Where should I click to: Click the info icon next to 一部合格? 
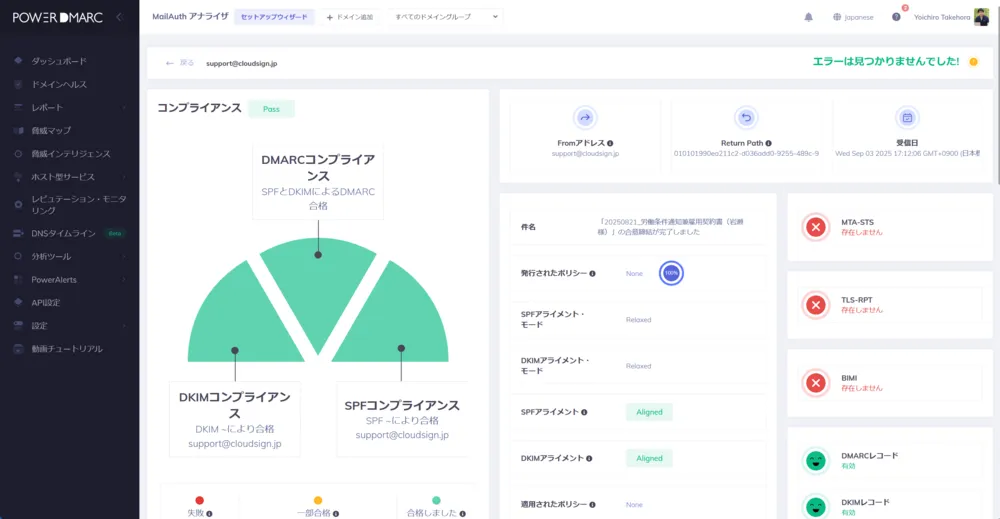coord(335,513)
